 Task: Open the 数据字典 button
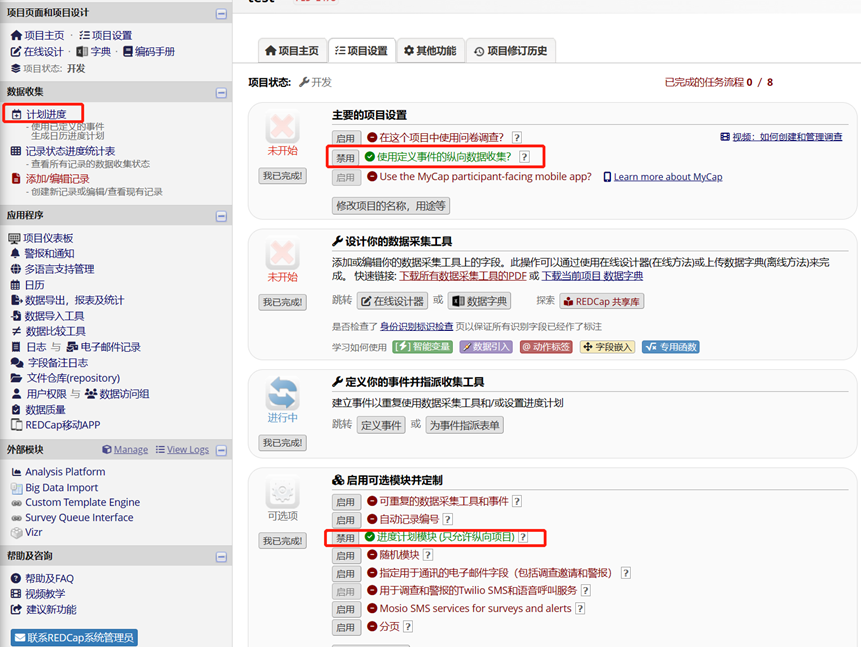click(479, 302)
